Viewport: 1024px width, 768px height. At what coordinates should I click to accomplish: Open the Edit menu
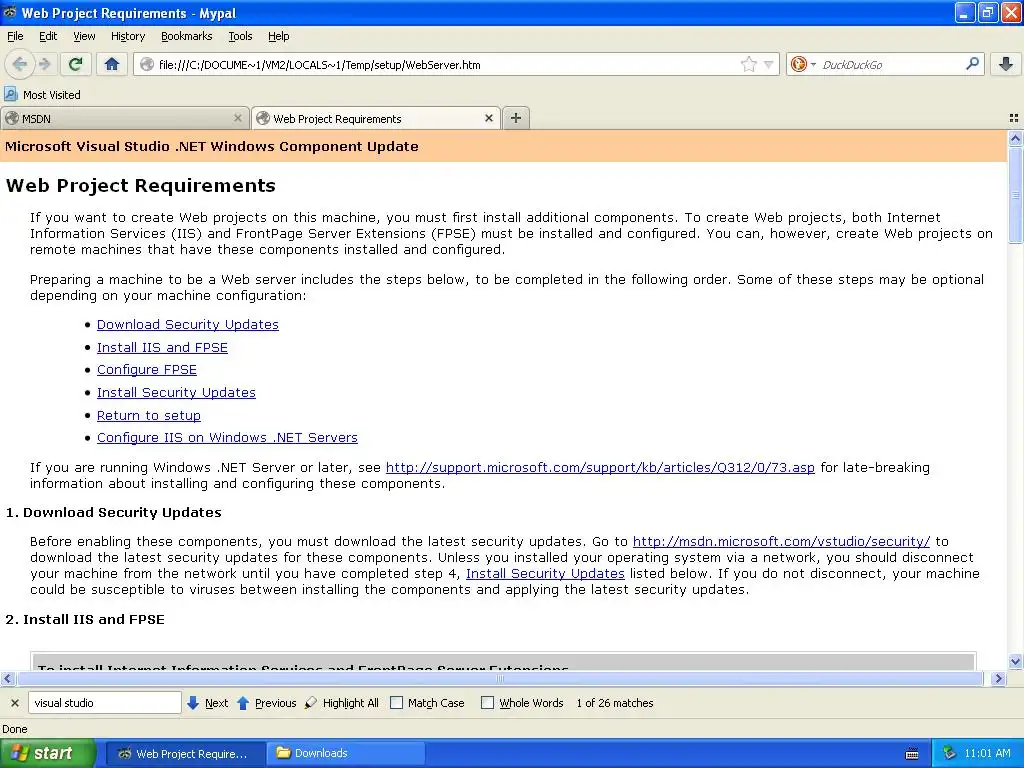(x=48, y=37)
